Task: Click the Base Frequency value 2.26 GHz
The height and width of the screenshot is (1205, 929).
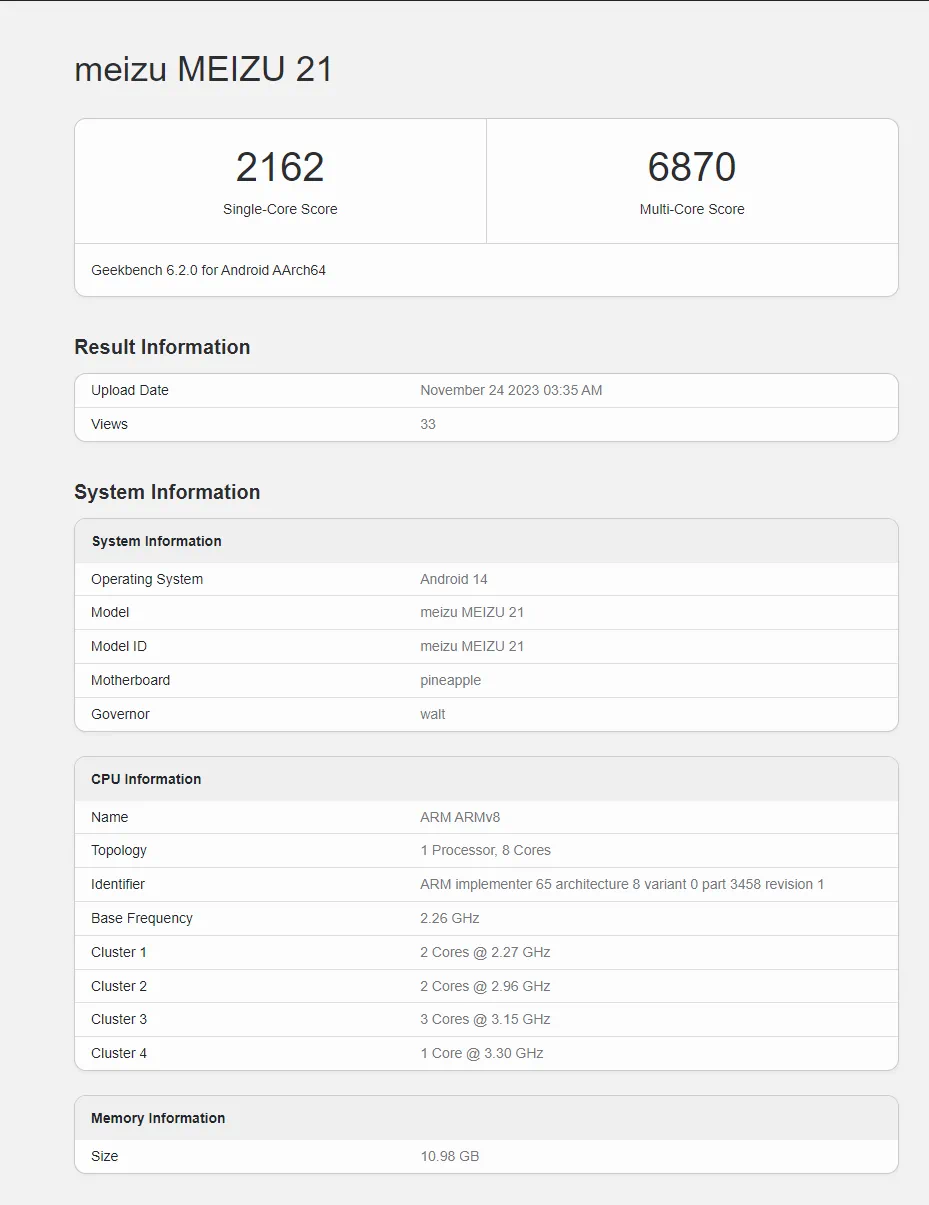Action: click(x=450, y=918)
